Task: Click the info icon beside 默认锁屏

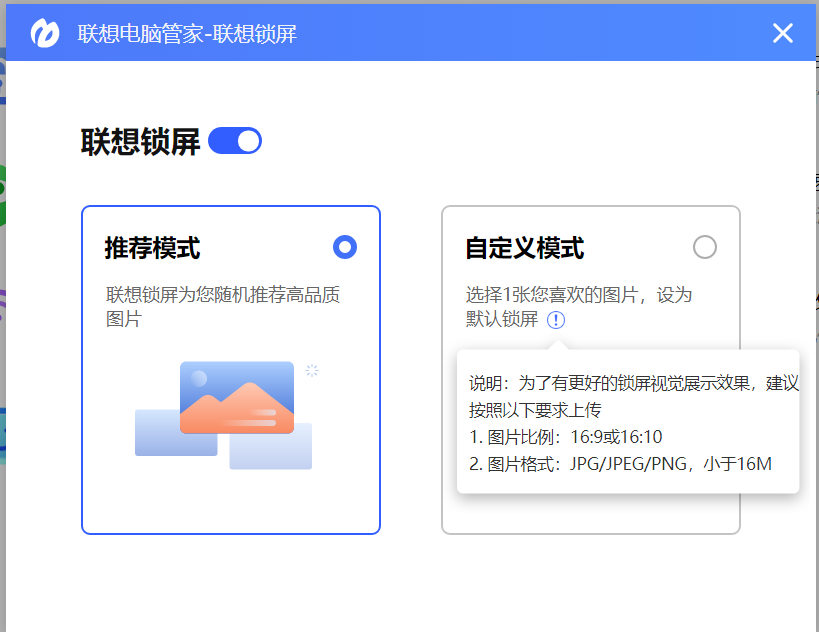Action: click(556, 320)
